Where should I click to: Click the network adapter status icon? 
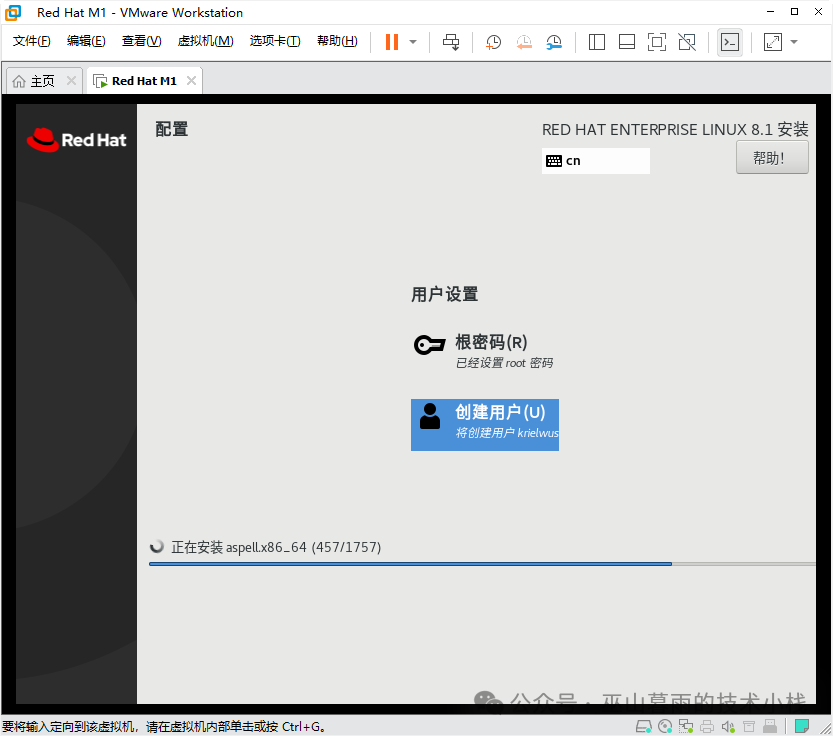[685, 725]
